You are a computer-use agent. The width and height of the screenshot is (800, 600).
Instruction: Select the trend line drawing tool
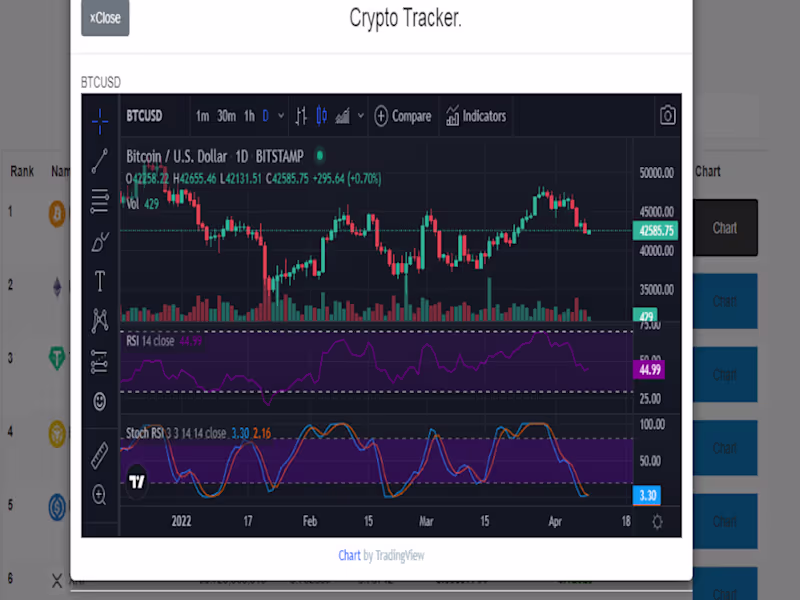(99, 162)
